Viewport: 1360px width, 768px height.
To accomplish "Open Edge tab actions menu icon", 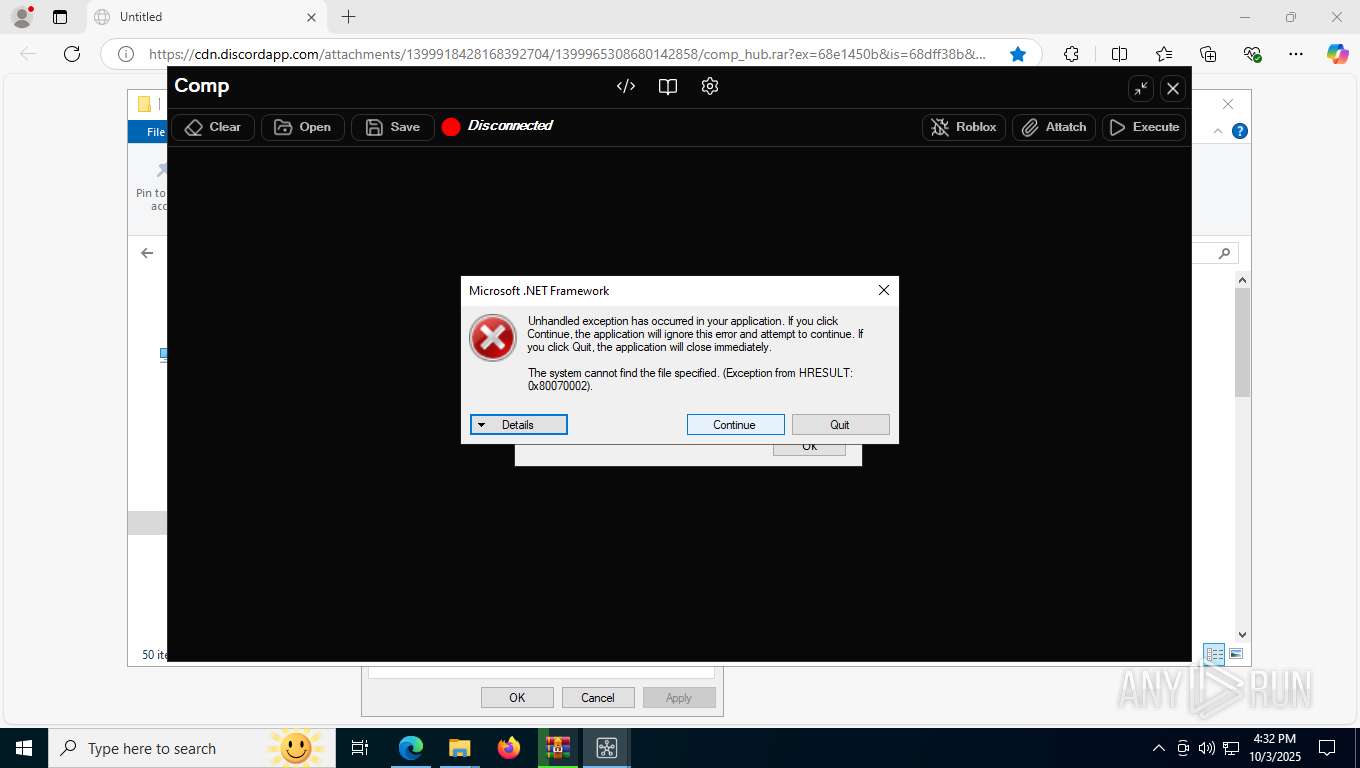I will tap(60, 17).
